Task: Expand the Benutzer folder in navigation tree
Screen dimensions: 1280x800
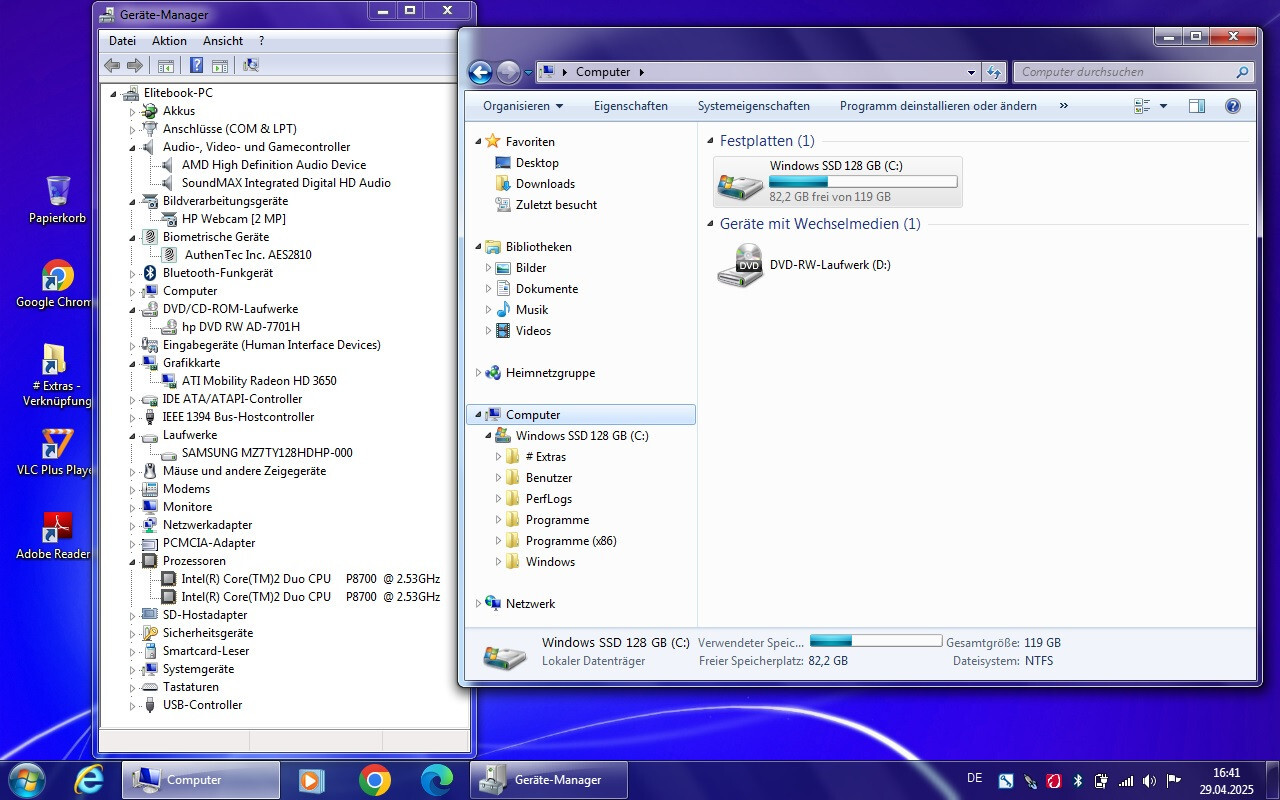Action: point(499,478)
